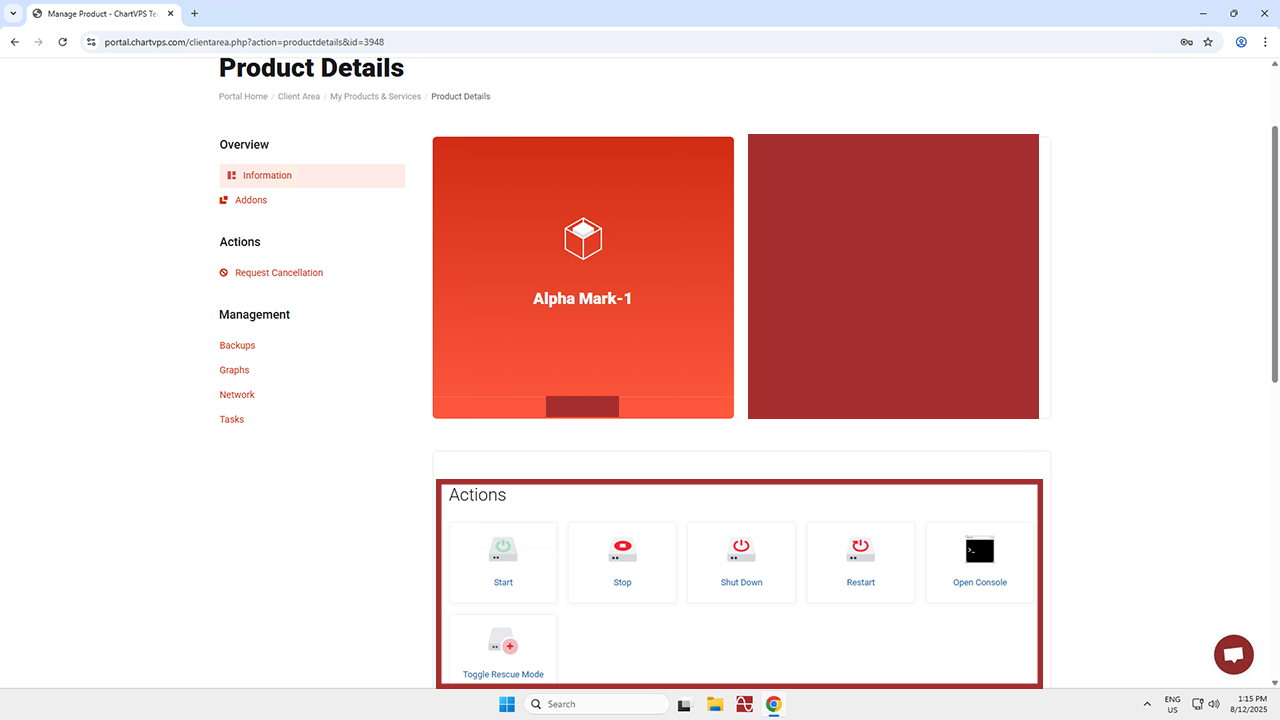Bookmark this page with star icon
This screenshot has height=720, width=1280.
[1208, 42]
